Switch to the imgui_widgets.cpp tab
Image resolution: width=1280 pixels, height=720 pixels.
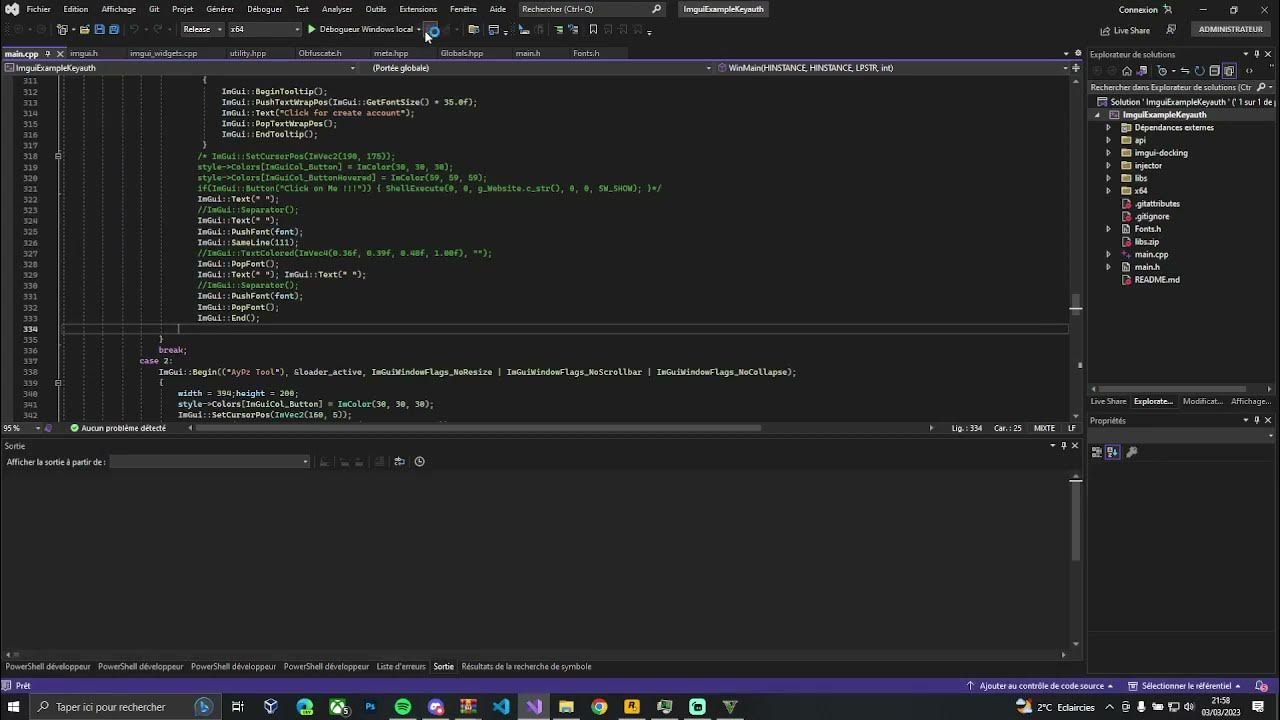163,53
